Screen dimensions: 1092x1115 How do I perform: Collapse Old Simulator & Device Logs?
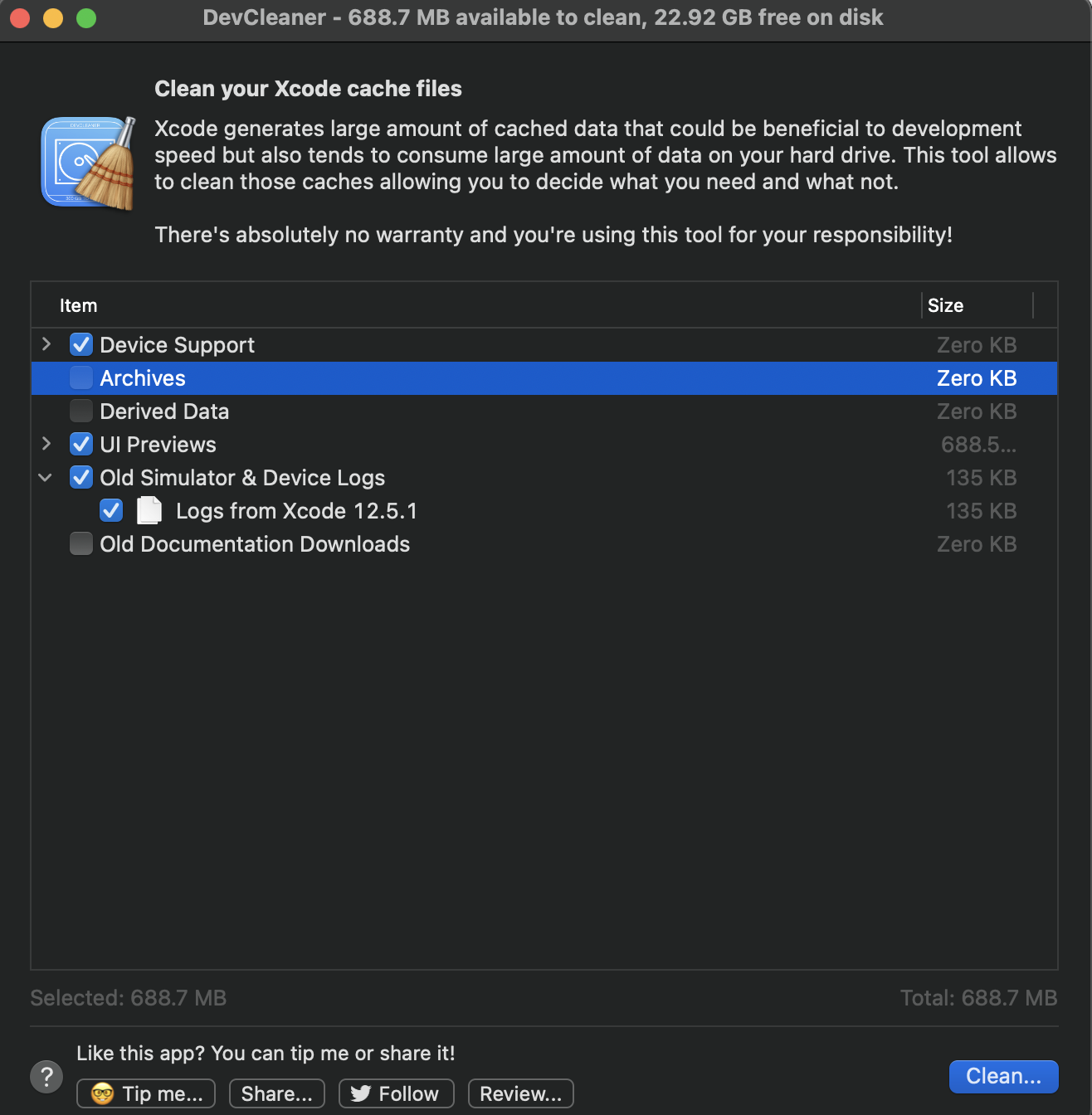[x=46, y=477]
